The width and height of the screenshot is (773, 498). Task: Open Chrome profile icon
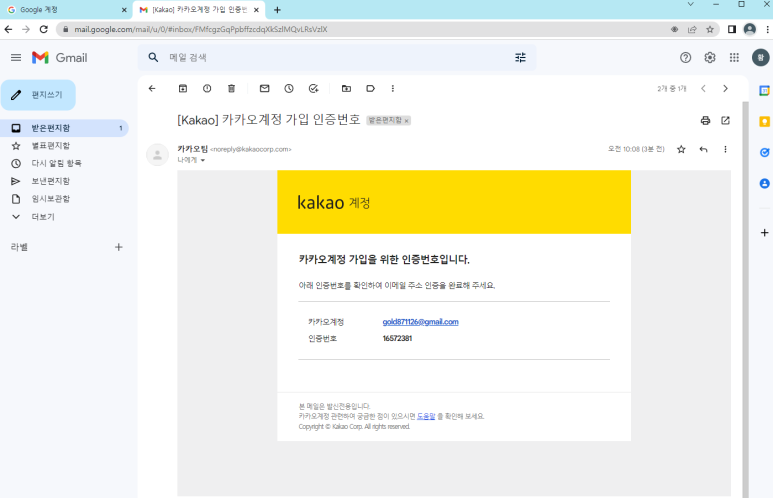[750, 30]
